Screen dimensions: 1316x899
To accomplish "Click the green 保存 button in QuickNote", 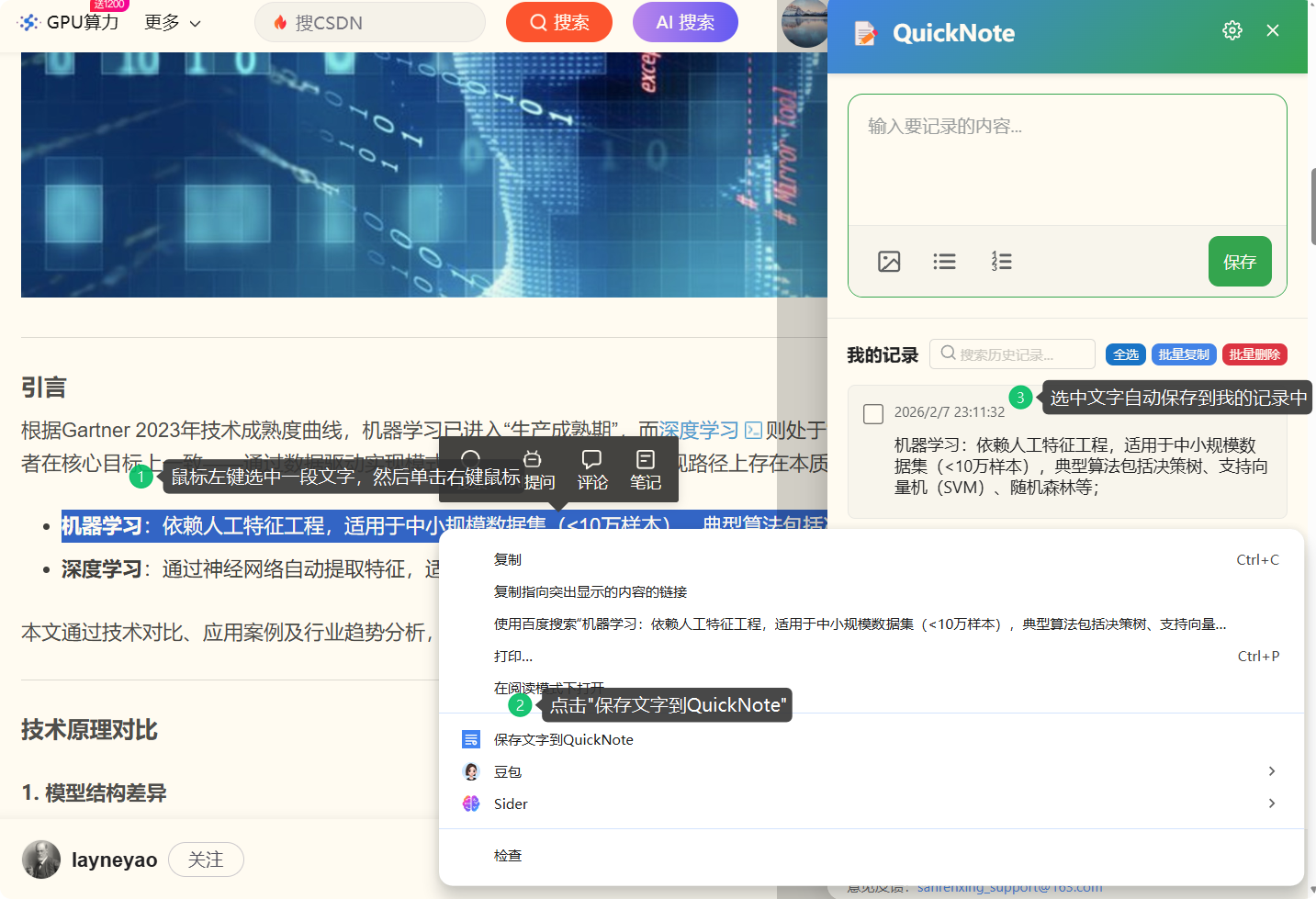I will point(1240,261).
